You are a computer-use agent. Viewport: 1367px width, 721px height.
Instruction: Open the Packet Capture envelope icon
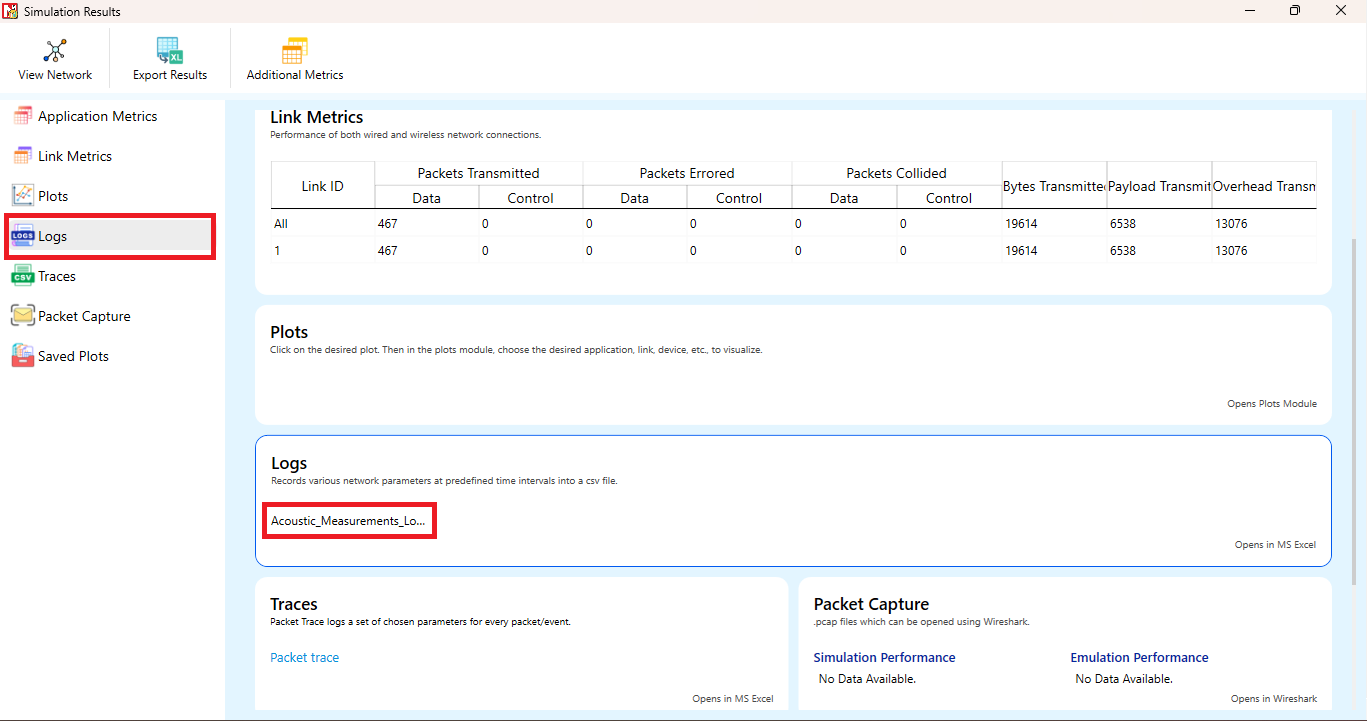pos(23,316)
